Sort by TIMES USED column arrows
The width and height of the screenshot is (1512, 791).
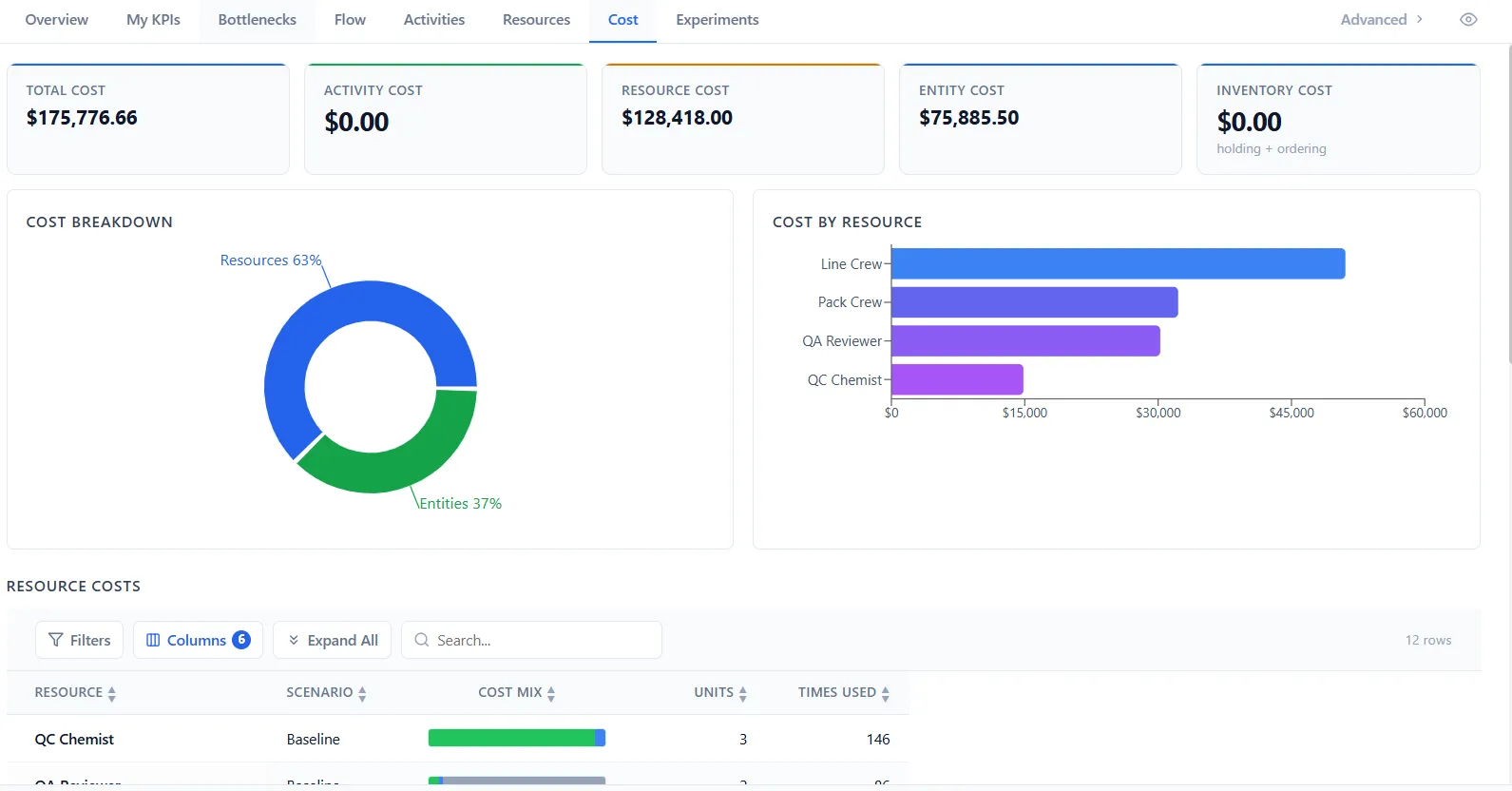[x=886, y=693]
